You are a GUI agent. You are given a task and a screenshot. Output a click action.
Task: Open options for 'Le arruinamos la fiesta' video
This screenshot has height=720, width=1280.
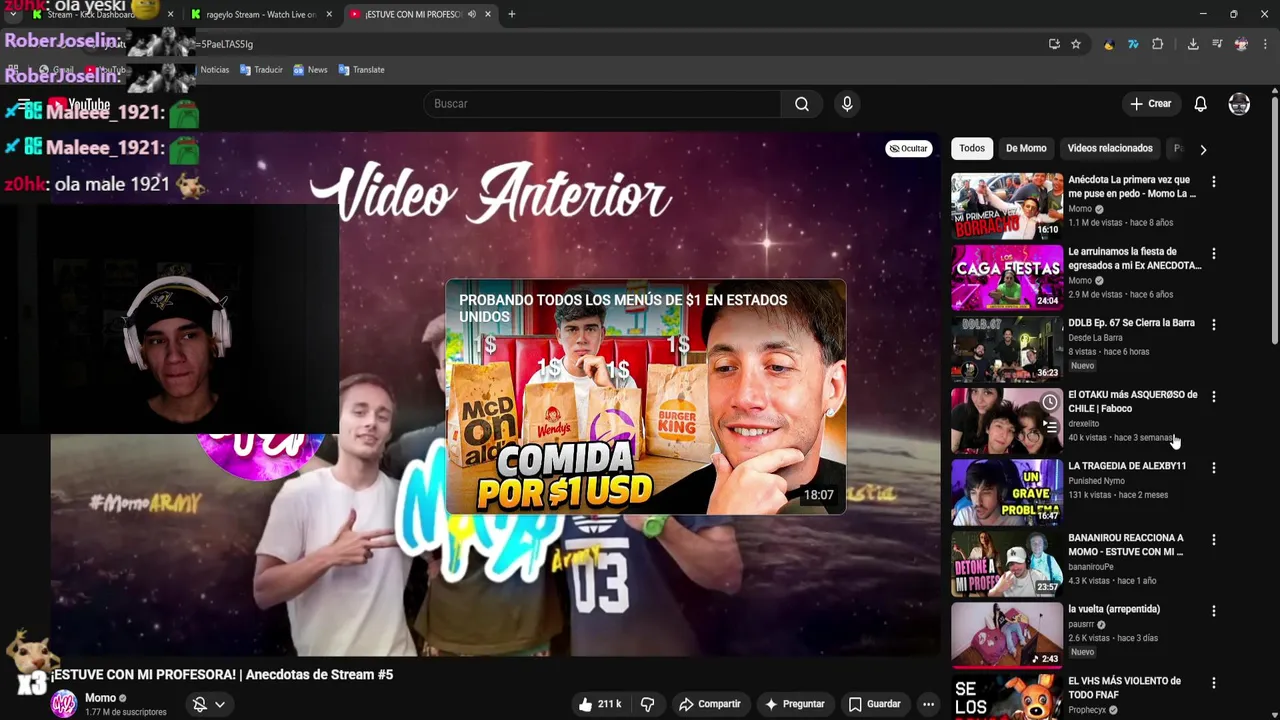pos(1213,254)
